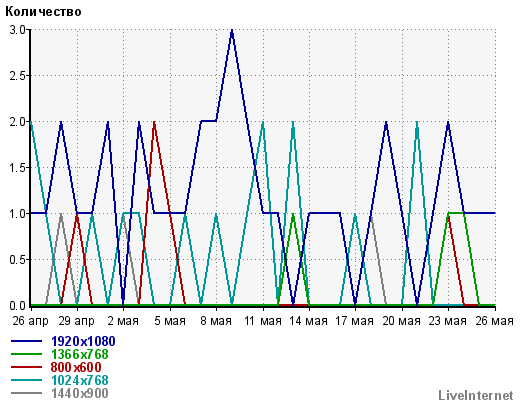Click the red 800x600 peak at 2.0
The image size is (520, 405).
154,122
